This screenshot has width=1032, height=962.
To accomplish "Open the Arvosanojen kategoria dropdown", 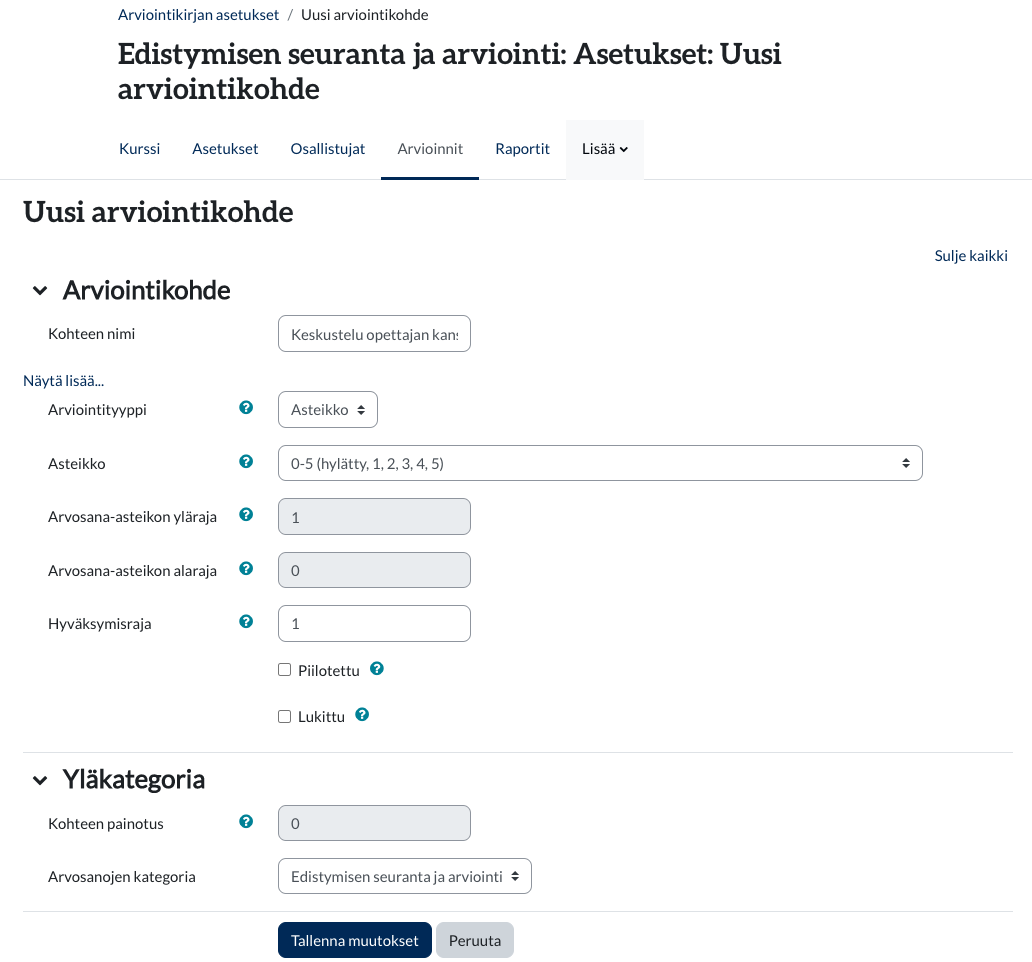I will tap(404, 876).
